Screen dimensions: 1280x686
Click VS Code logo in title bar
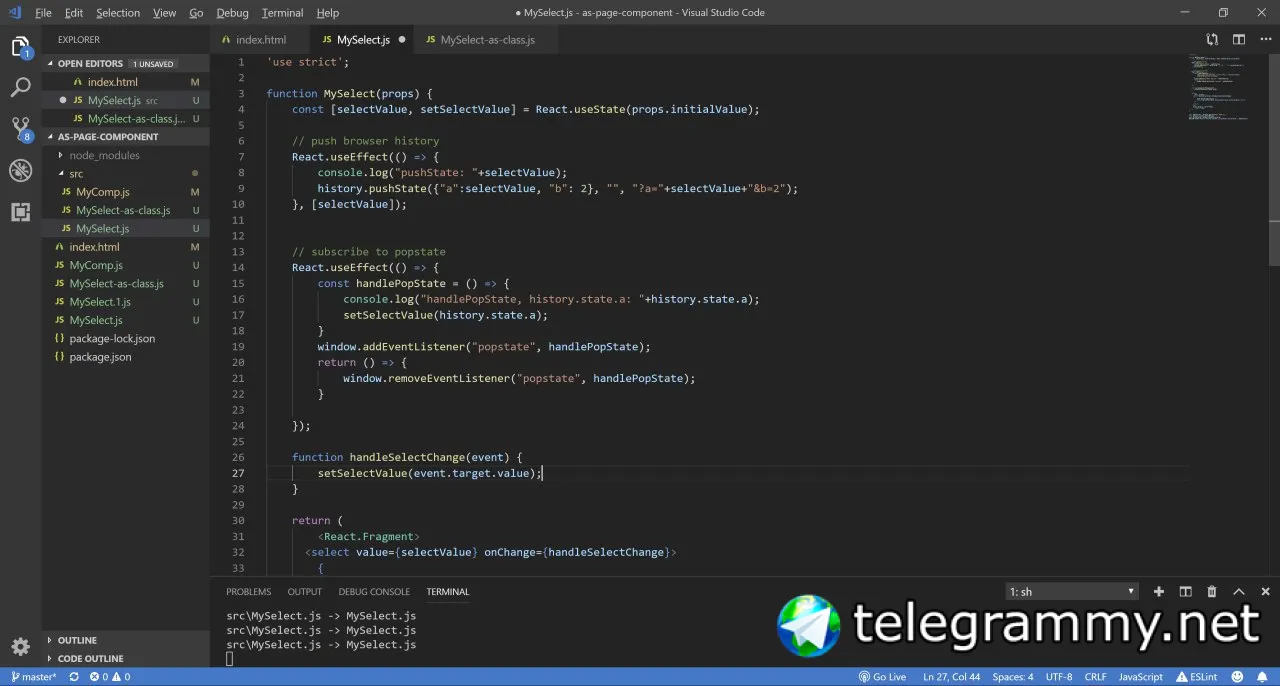(14, 13)
